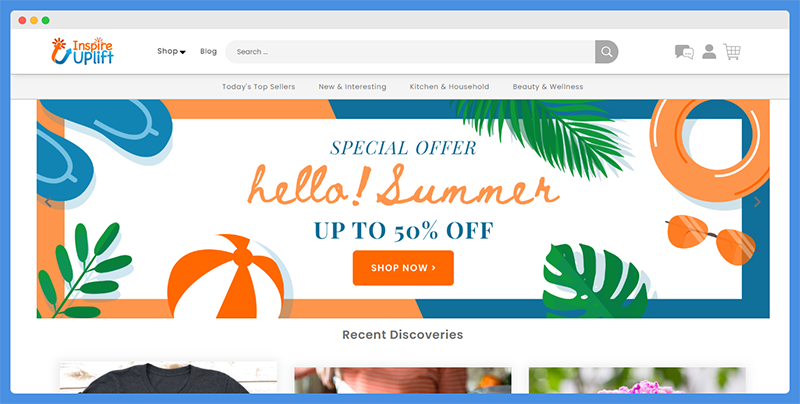Viewport: 800px width, 404px height.
Task: Click the hello Summer banner text
Action: coord(403,186)
